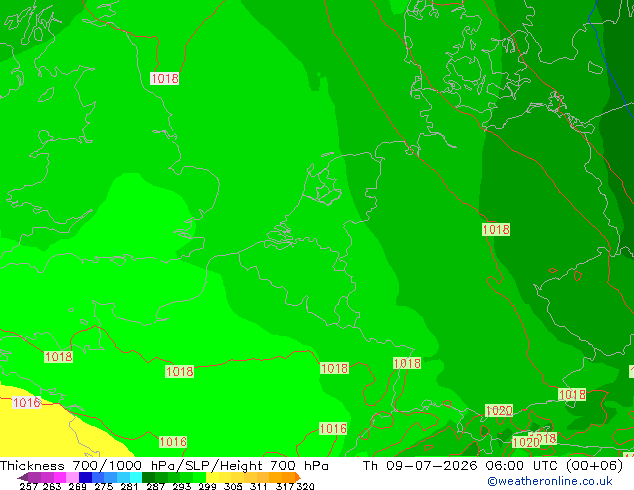634x490 pixels.
Task: Click the purple arrow tip starting the legend
Action: [23, 477]
